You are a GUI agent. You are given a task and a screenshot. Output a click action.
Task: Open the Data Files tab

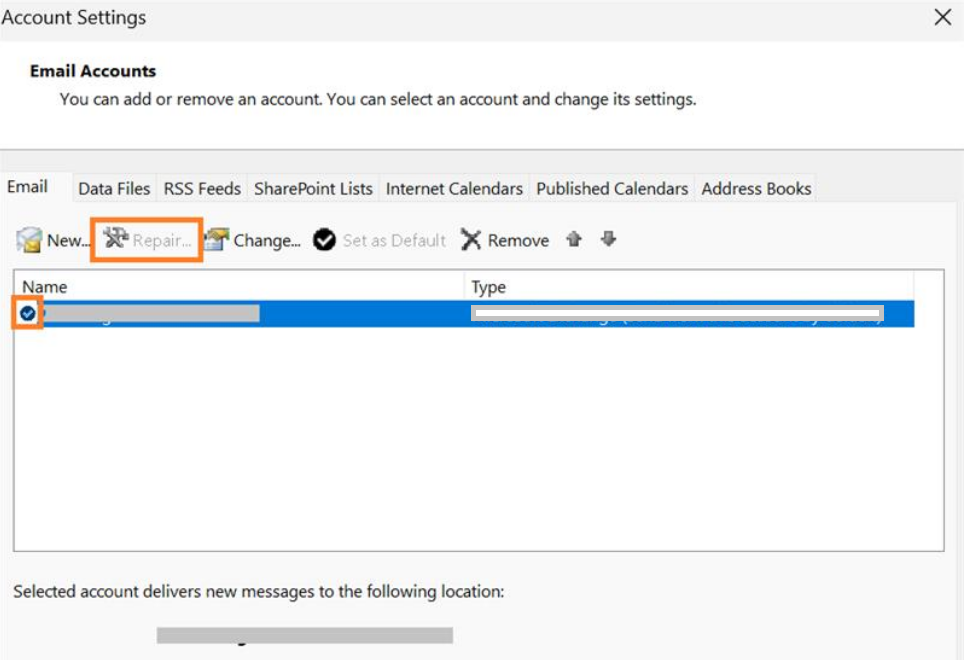[114, 189]
